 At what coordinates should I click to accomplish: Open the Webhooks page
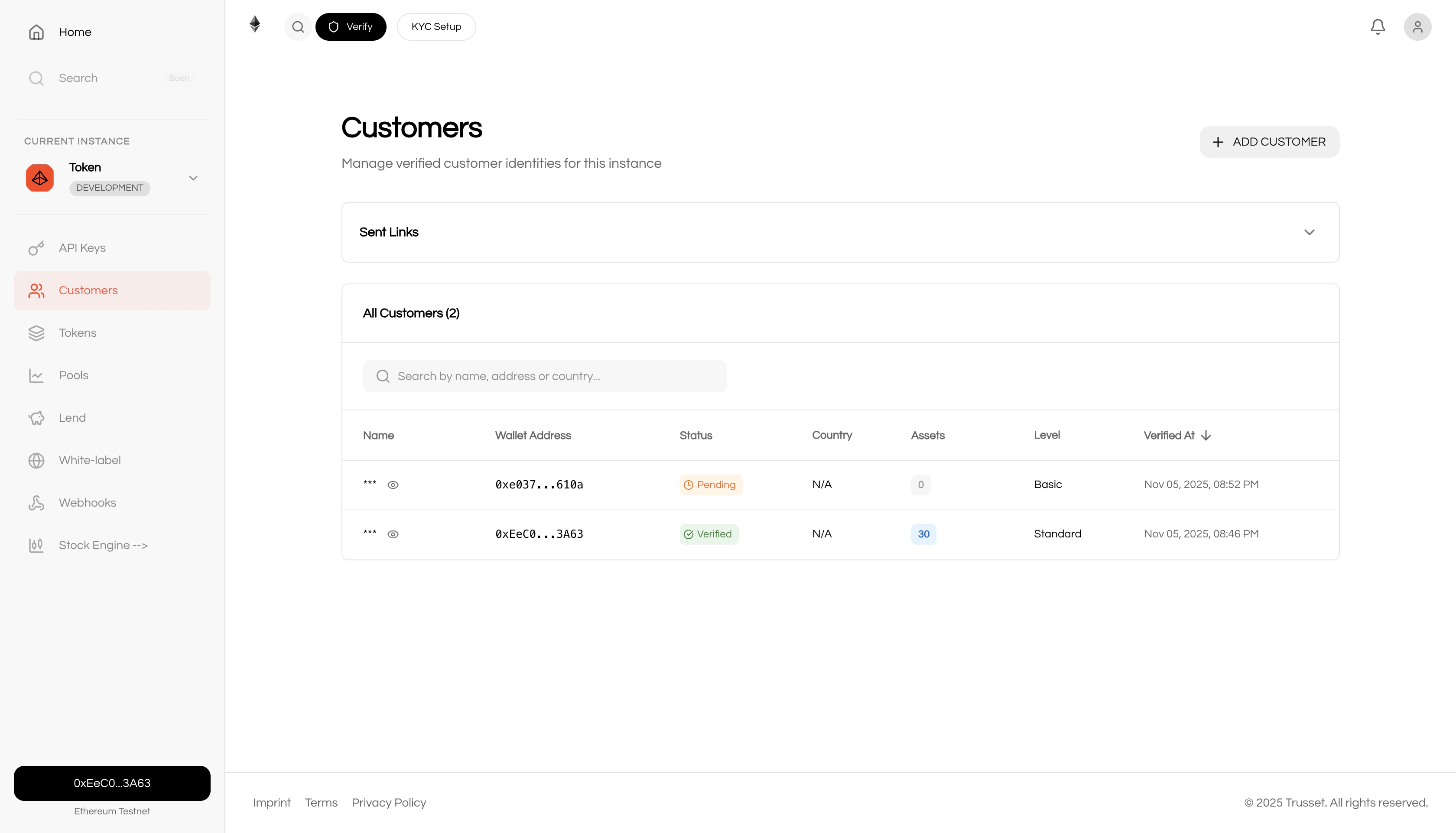86,502
